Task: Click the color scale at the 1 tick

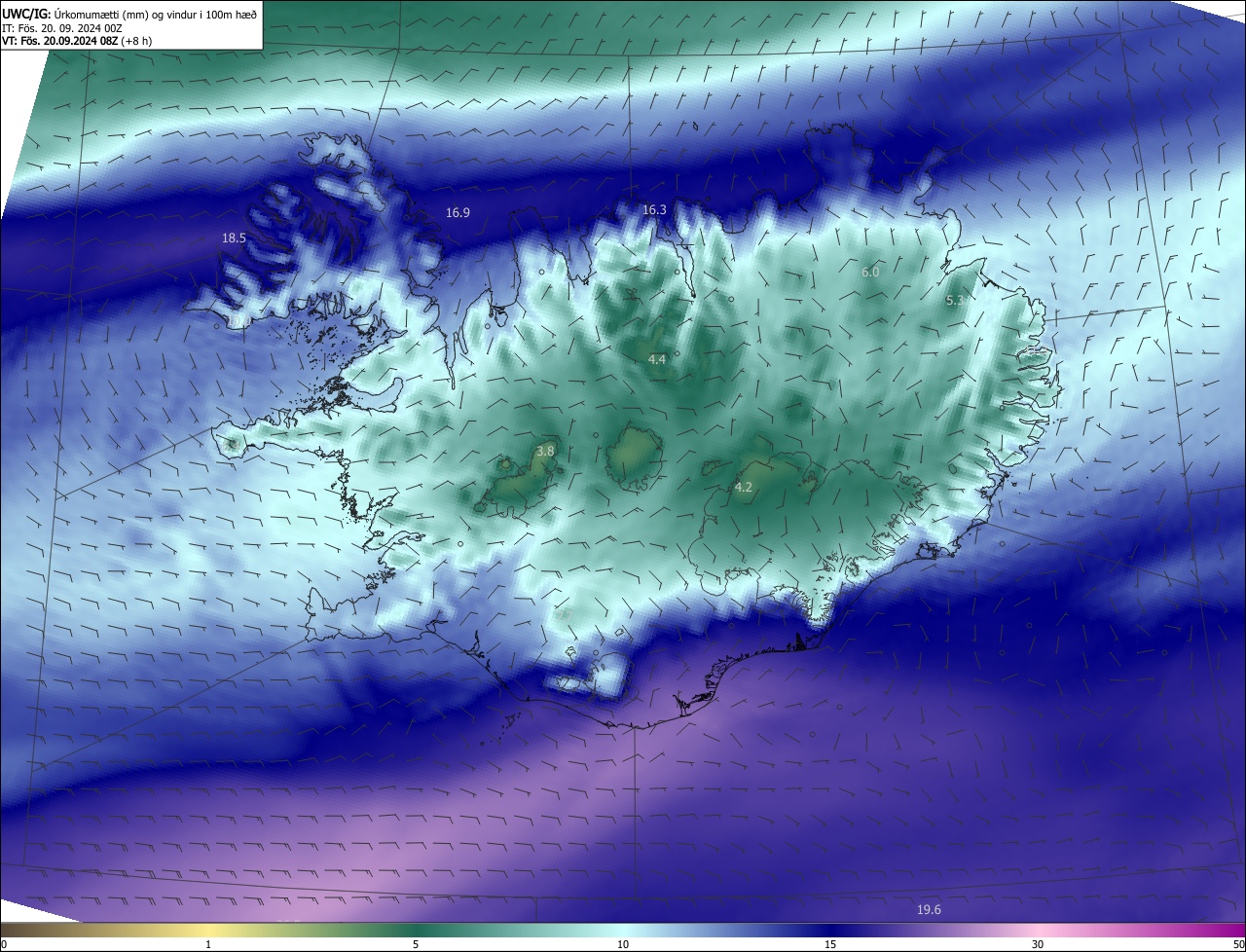Action: click(x=208, y=944)
